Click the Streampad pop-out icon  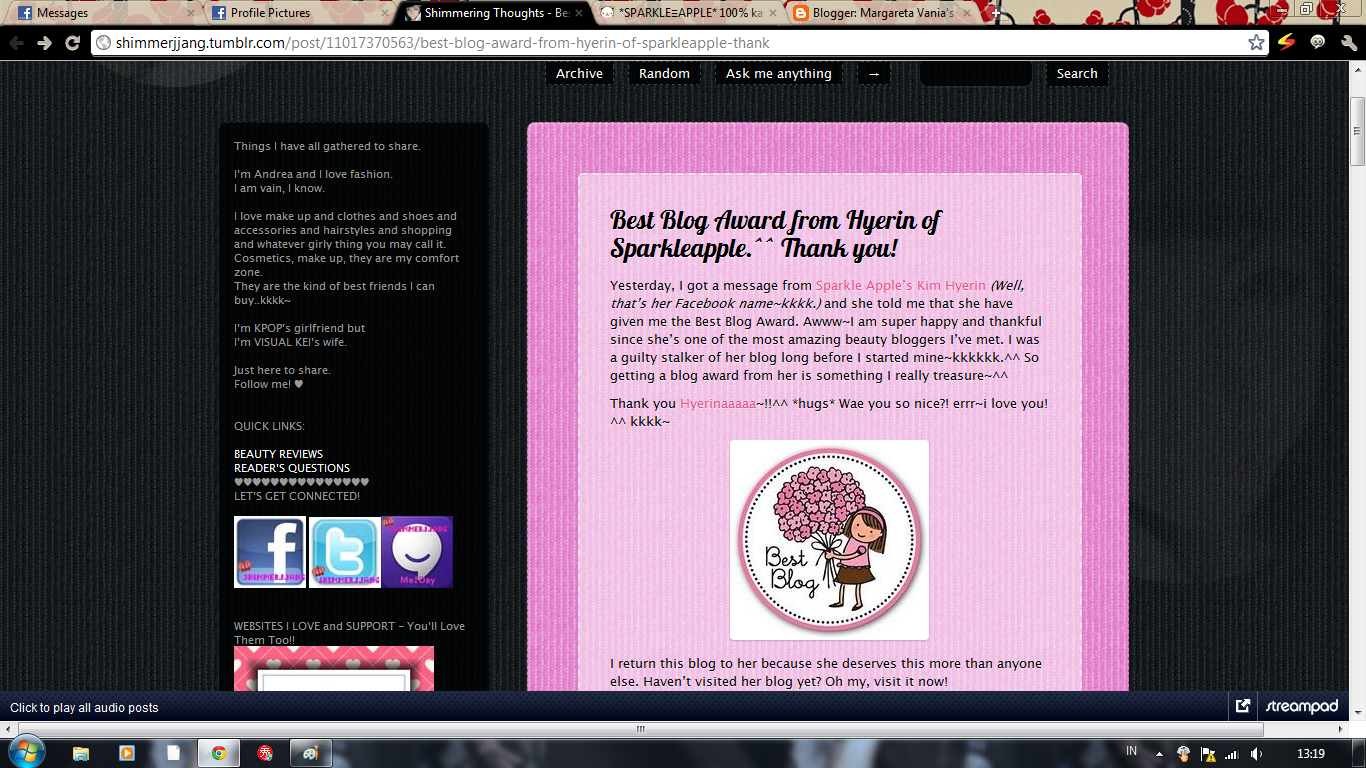[x=1242, y=707]
